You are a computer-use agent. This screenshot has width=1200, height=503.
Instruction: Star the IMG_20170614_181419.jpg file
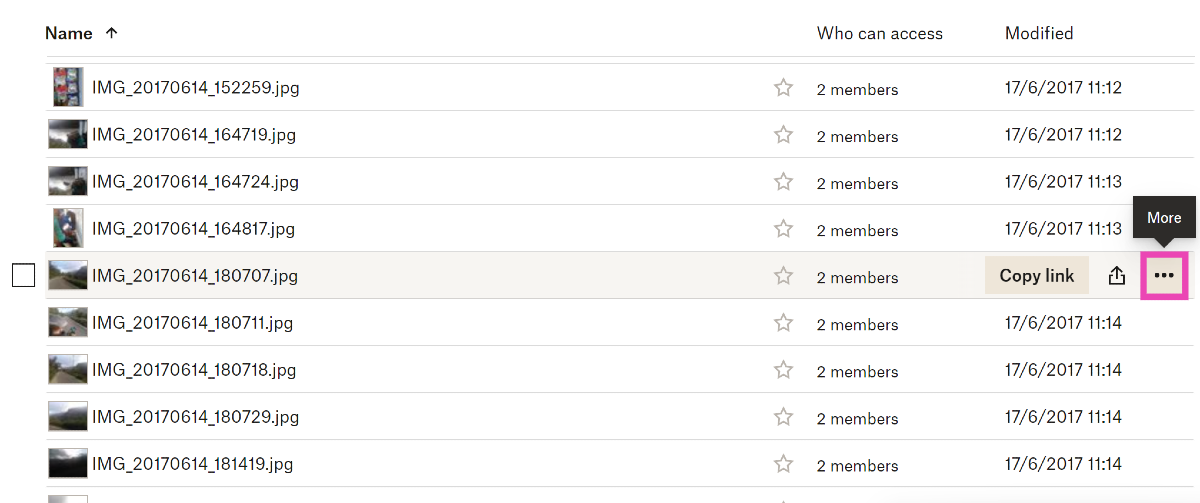coord(783,464)
